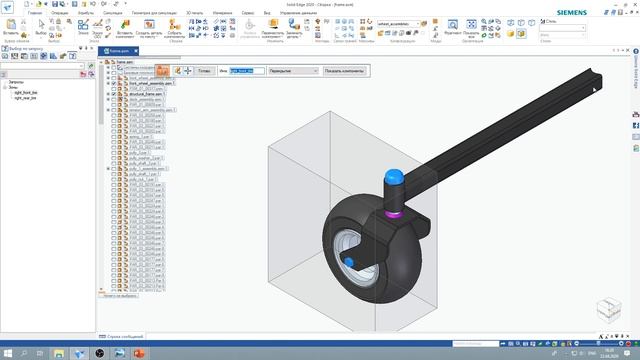The width and height of the screenshot is (640, 360).
Task: Click the Windows Start button
Action: 8,353
